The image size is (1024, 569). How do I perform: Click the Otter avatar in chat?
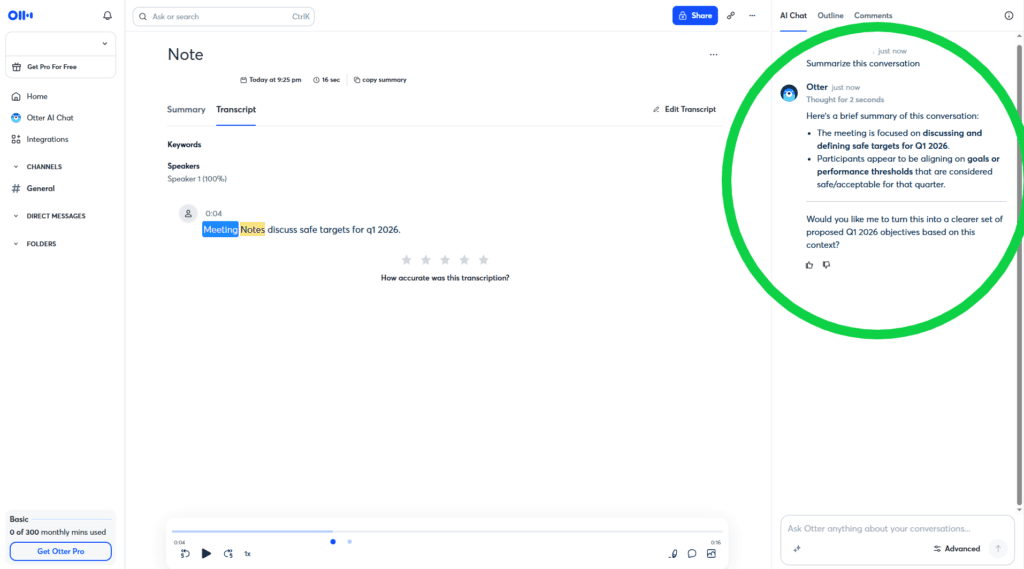(789, 93)
